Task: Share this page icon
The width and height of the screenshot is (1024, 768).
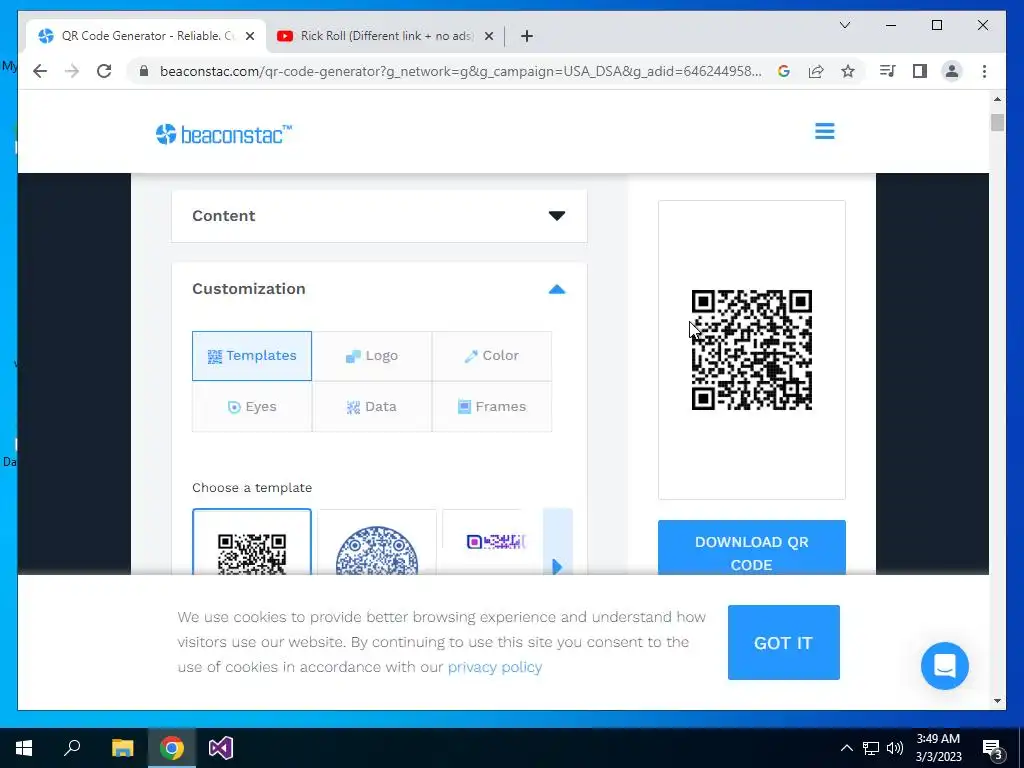Action: [x=816, y=71]
